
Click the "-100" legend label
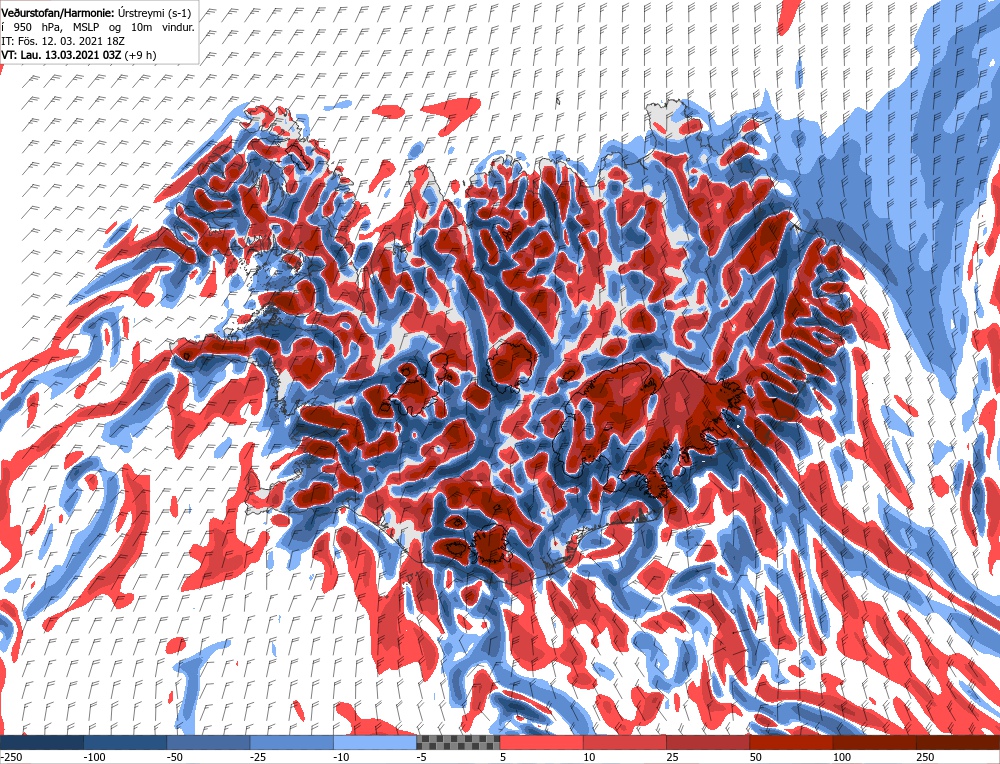(x=95, y=757)
